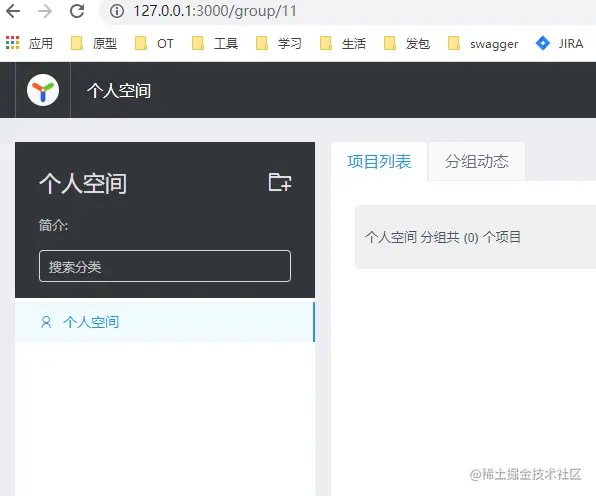Viewport: 596px width, 496px height.
Task: Click 个人空间 in the top header bar
Action: click(x=119, y=91)
